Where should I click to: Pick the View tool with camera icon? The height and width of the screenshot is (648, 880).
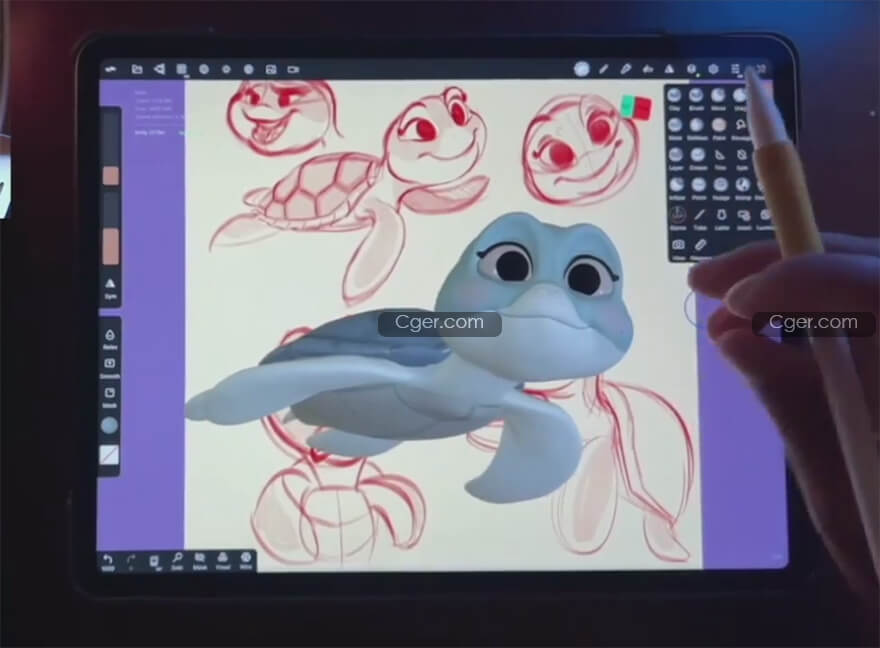(679, 248)
